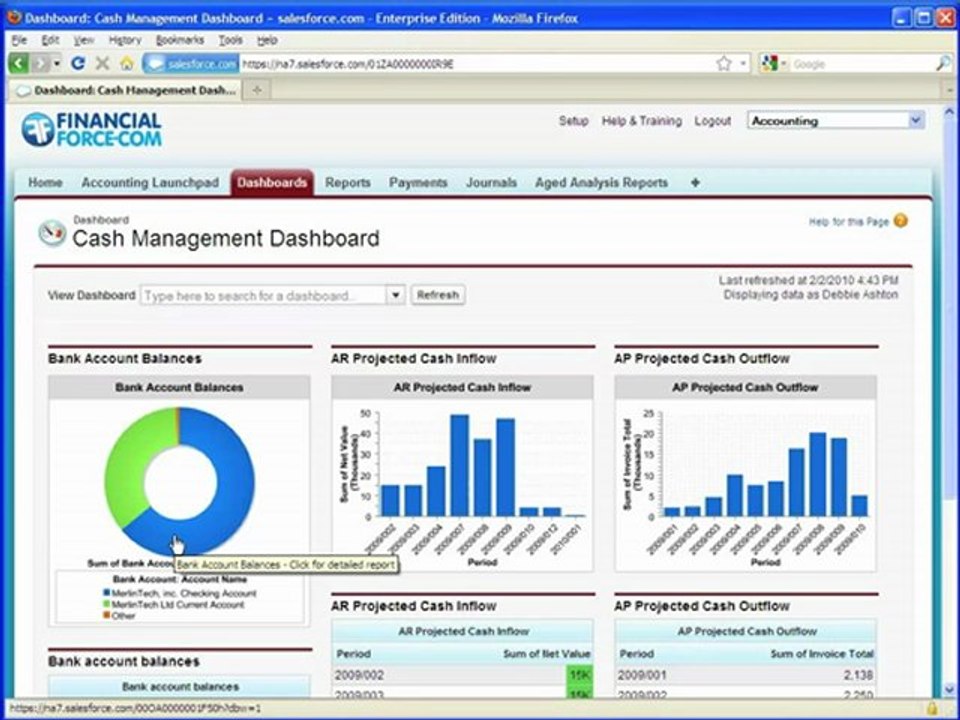Click the stop loading X icon
Viewport: 960px width, 720px height.
point(102,63)
